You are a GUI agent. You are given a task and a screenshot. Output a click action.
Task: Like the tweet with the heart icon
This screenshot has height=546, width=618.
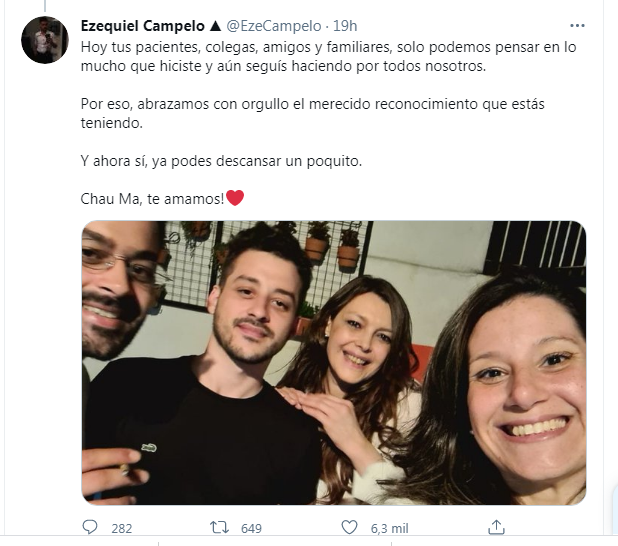349,527
